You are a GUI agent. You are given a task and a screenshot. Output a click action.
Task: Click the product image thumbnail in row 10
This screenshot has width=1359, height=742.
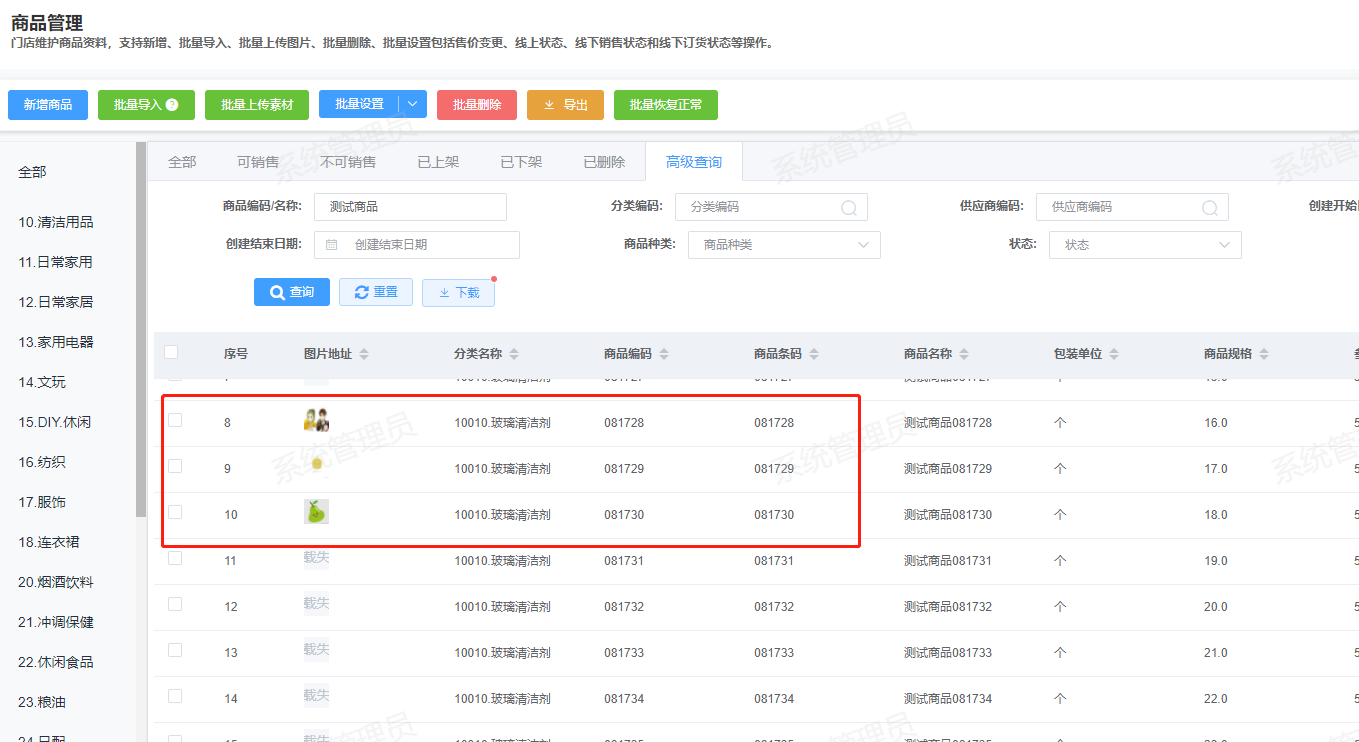coord(316,513)
